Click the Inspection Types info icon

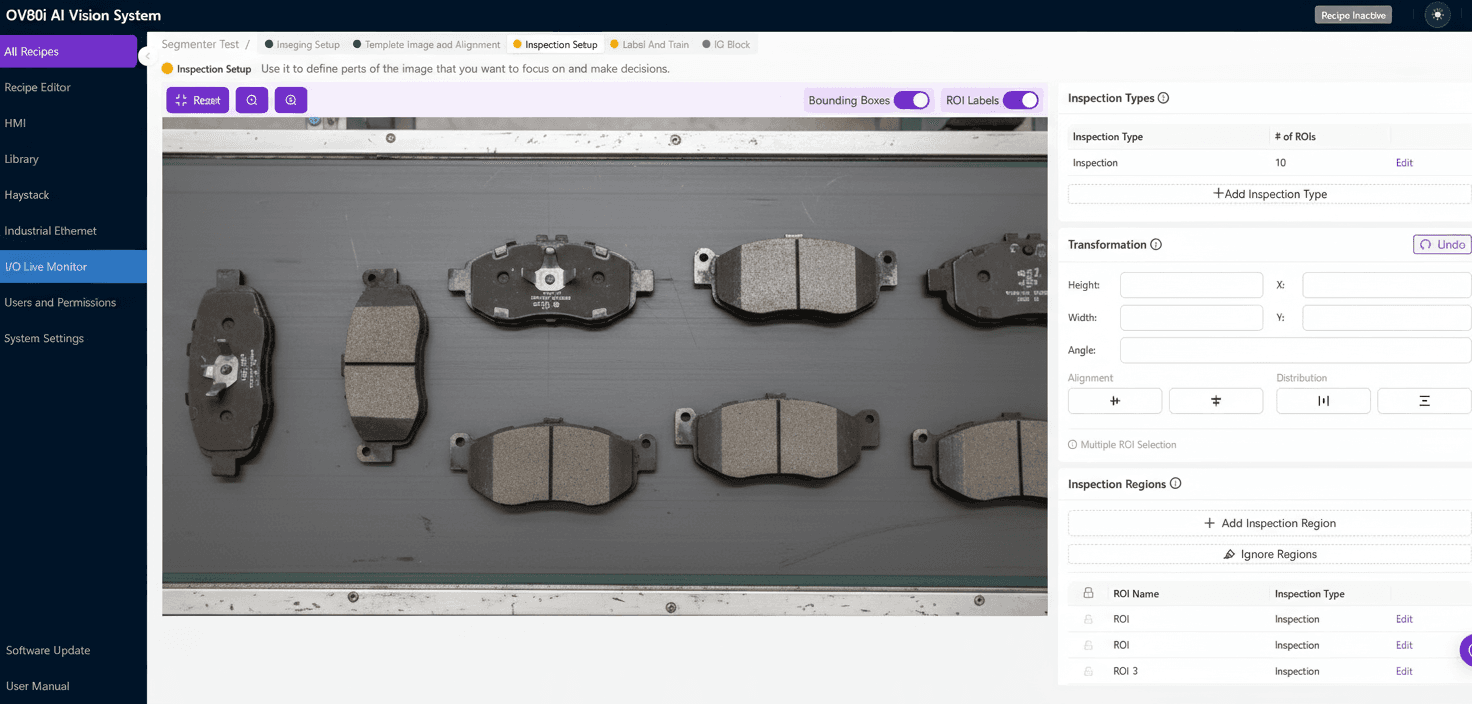tap(1163, 97)
